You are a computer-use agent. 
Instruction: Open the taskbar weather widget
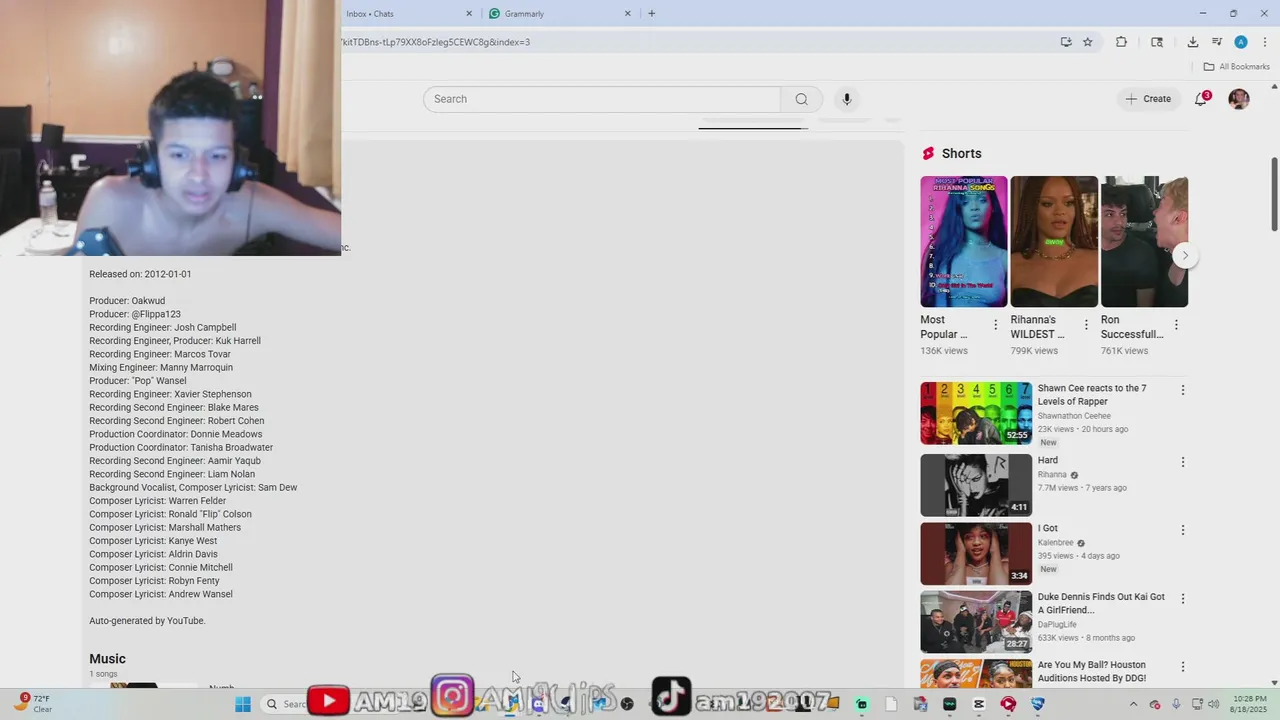coord(32,704)
